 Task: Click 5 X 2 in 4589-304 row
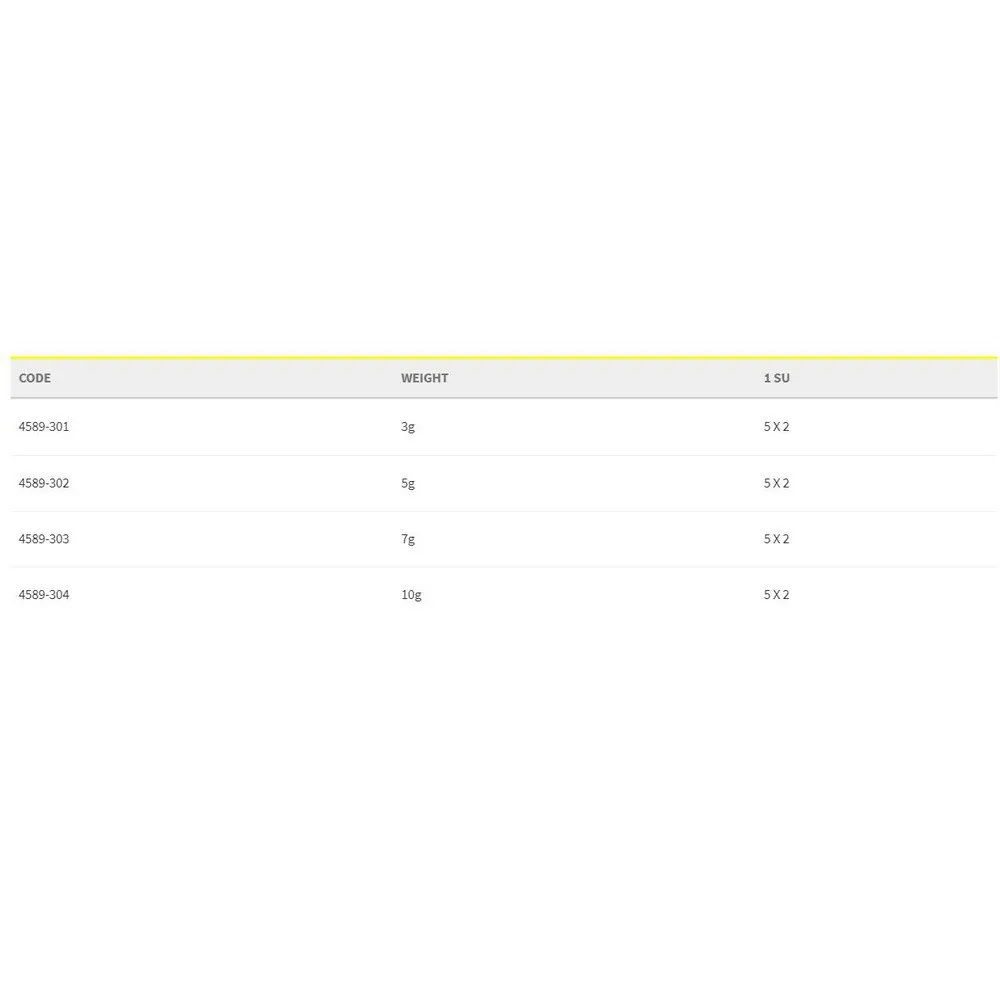point(776,595)
